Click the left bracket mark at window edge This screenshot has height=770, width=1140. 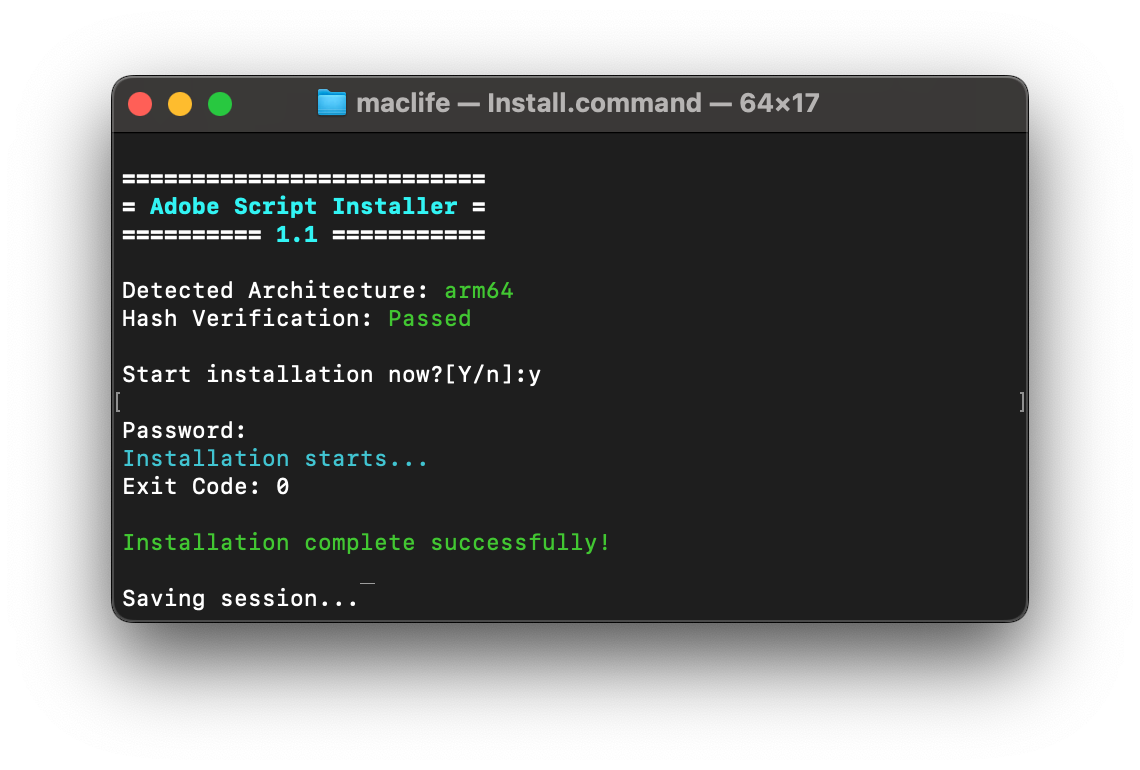click(118, 402)
